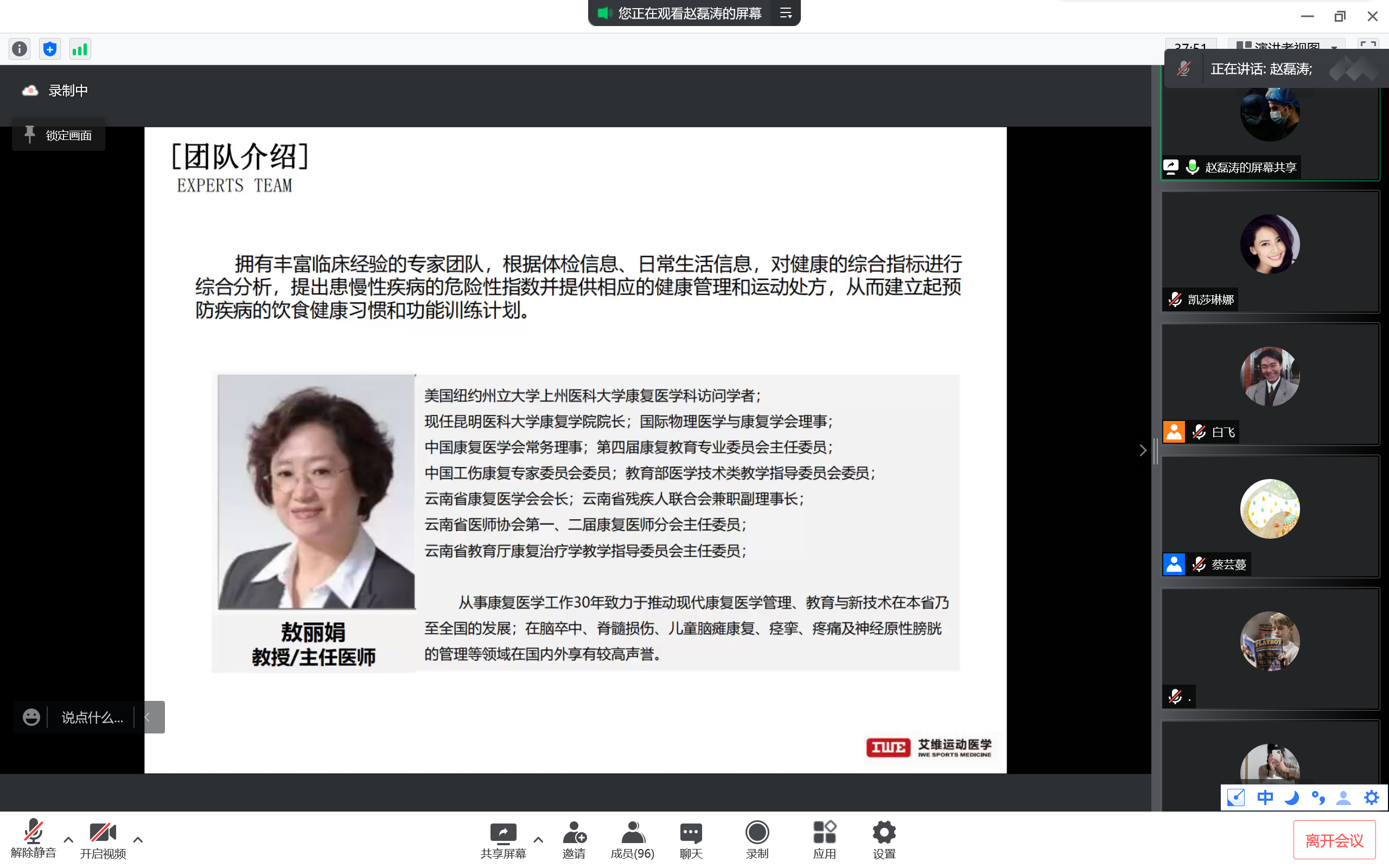This screenshot has width=1389, height=868.
Task: Open screen share options menu at top
Action: [786, 13]
